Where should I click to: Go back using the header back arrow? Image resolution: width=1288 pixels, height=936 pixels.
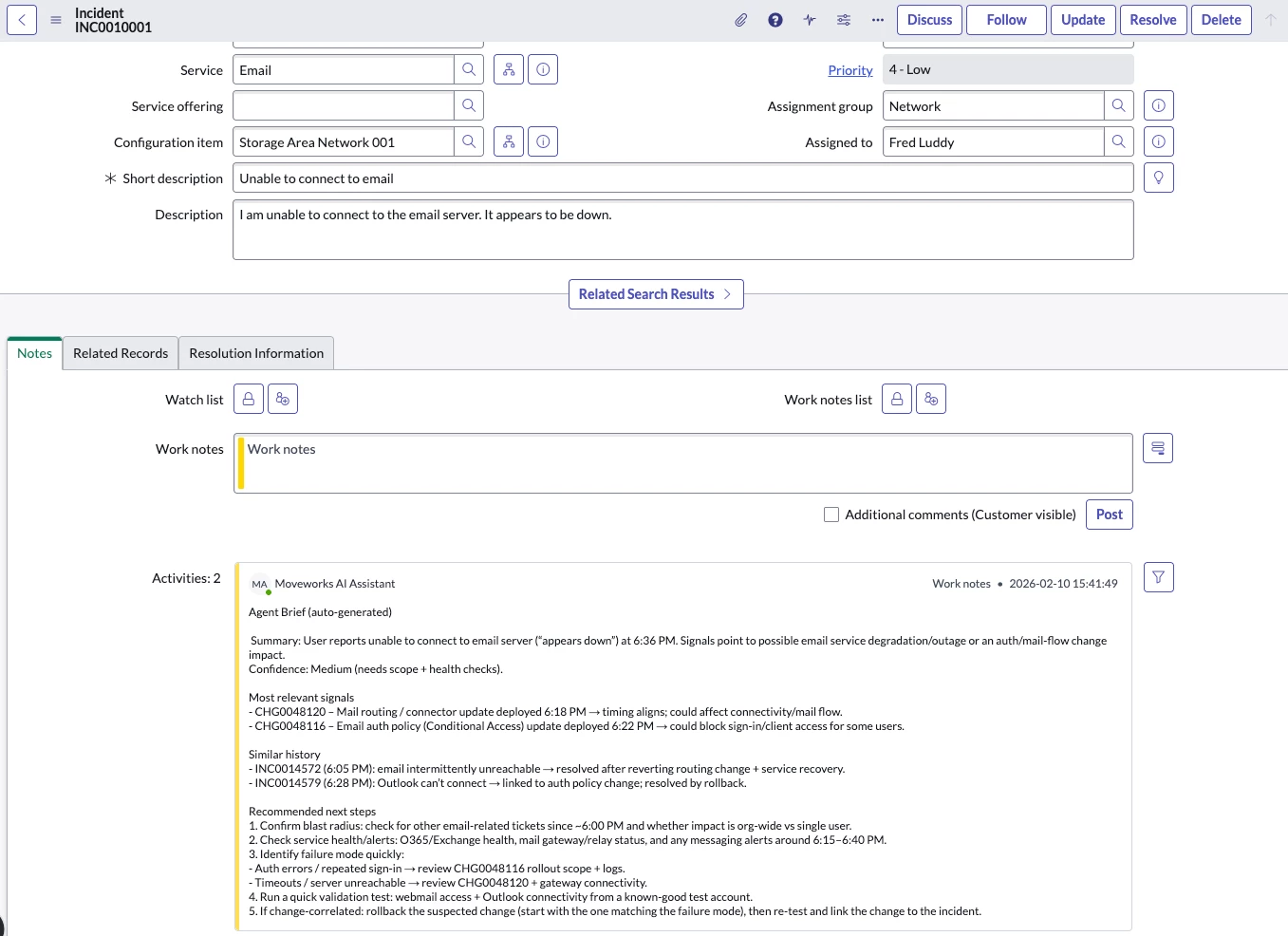22,20
